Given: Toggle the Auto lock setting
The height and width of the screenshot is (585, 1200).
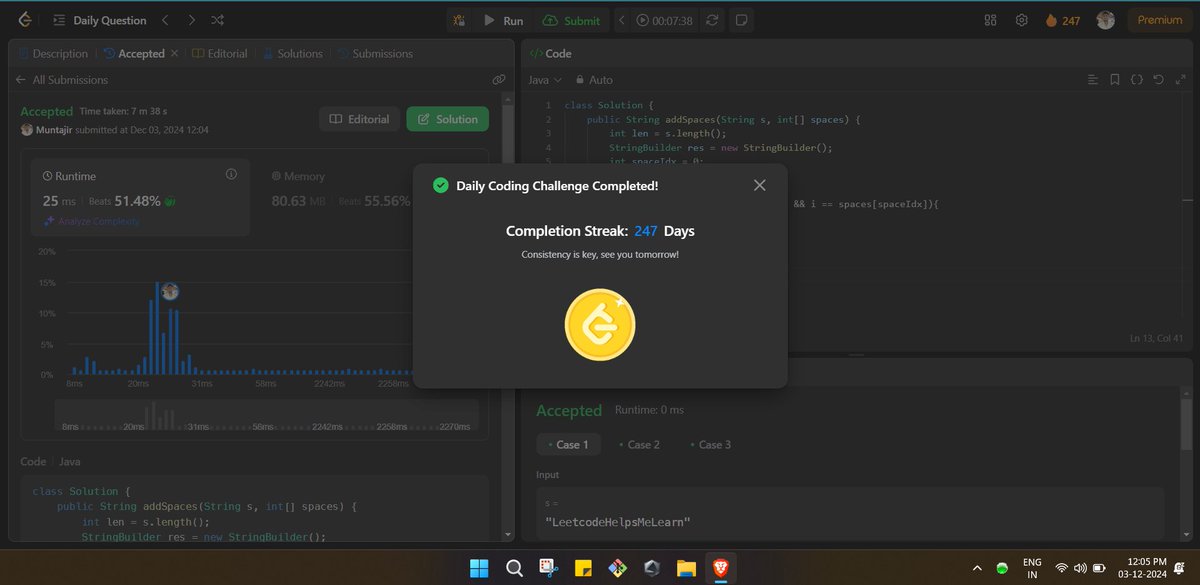Looking at the screenshot, I should [x=594, y=80].
